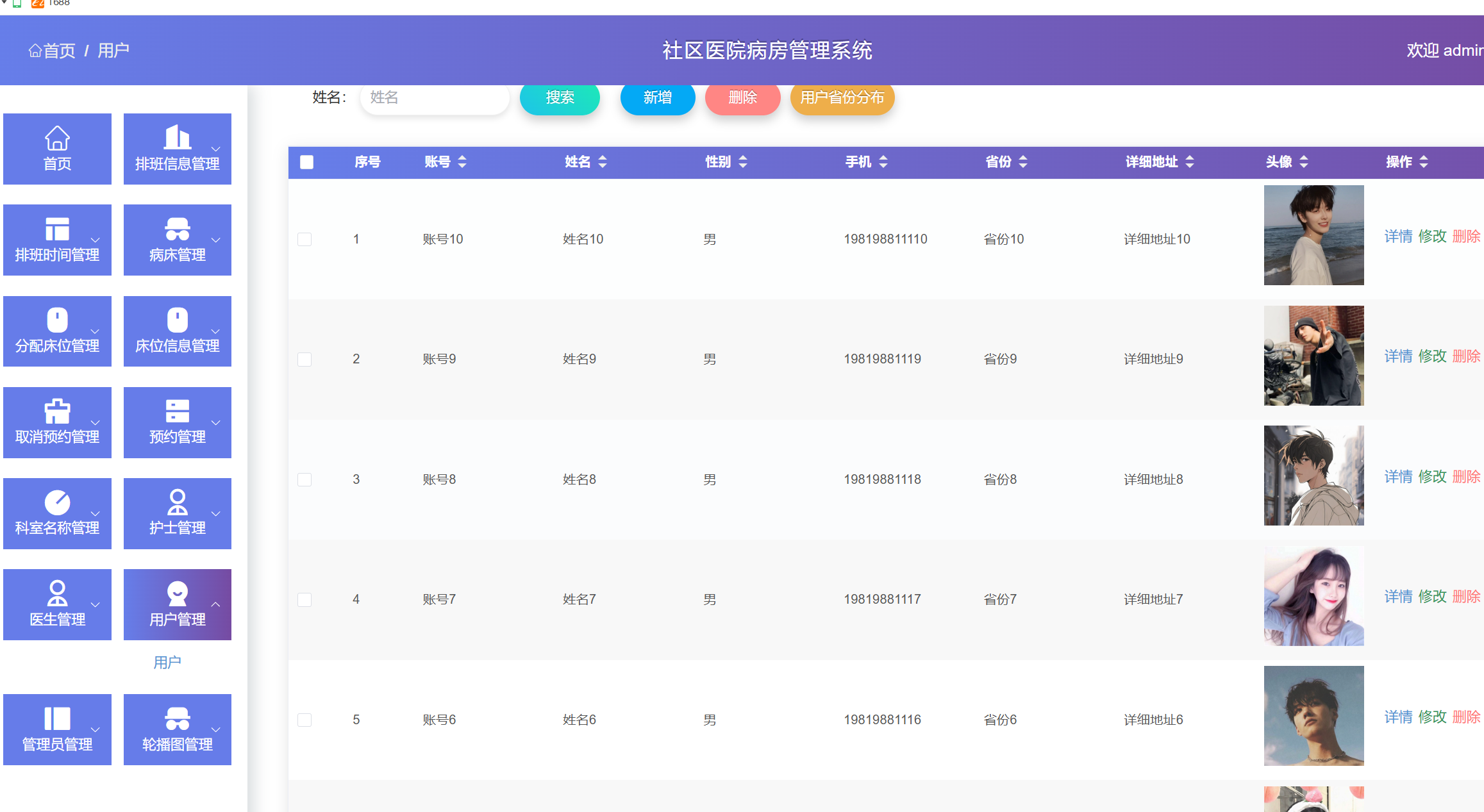
Task: Click the 护士管理 person icon
Action: click(177, 502)
